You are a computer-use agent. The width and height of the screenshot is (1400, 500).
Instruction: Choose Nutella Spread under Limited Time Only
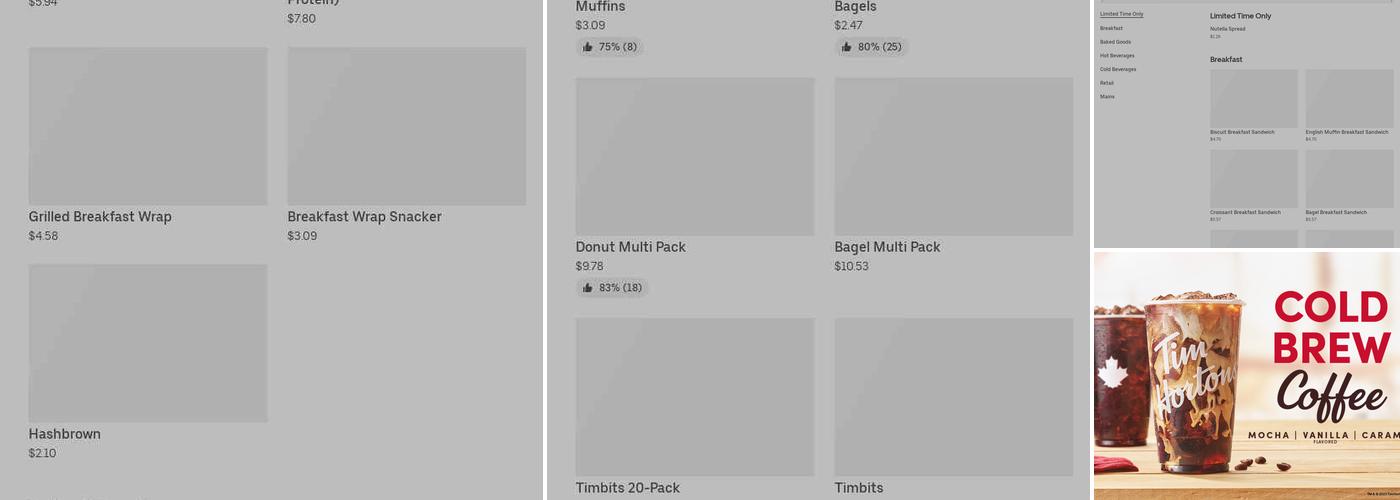(1227, 29)
